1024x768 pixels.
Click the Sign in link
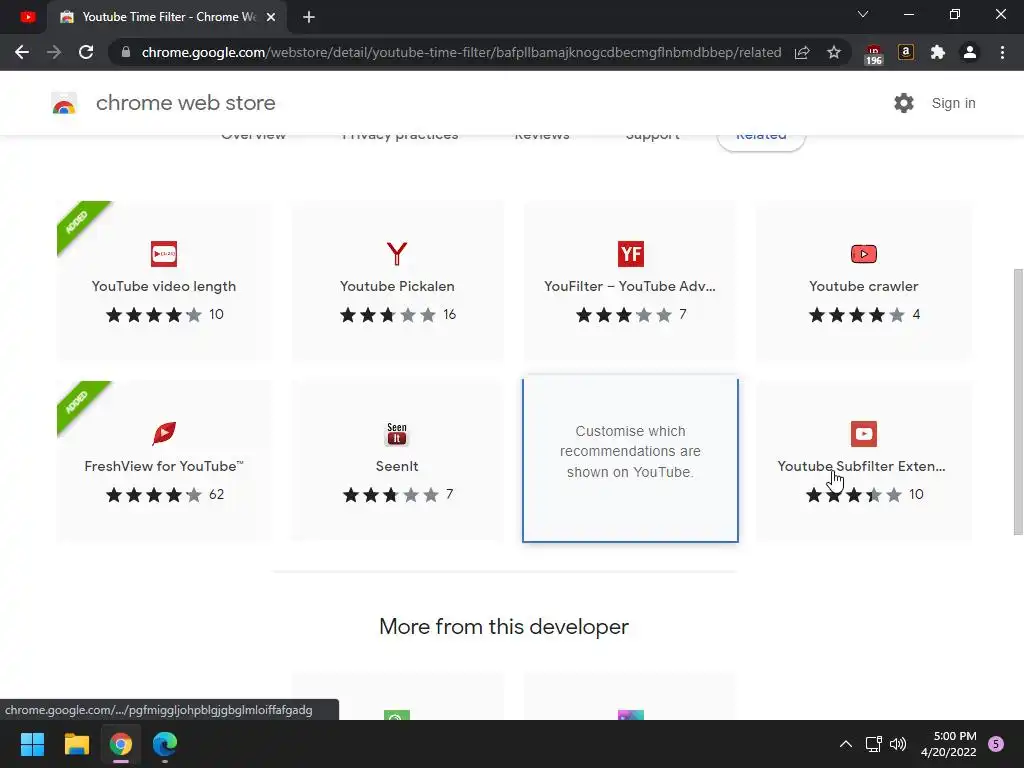pos(953,103)
